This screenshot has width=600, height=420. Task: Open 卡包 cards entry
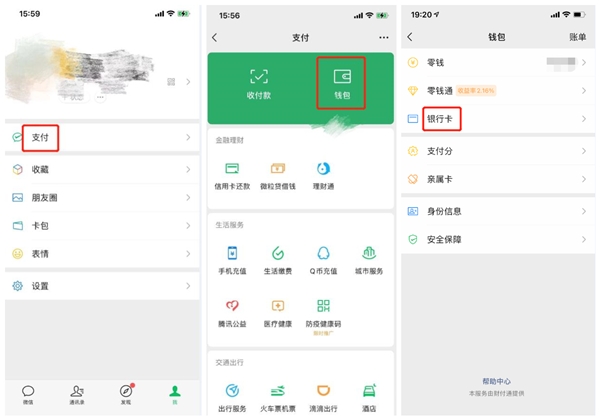102,226
